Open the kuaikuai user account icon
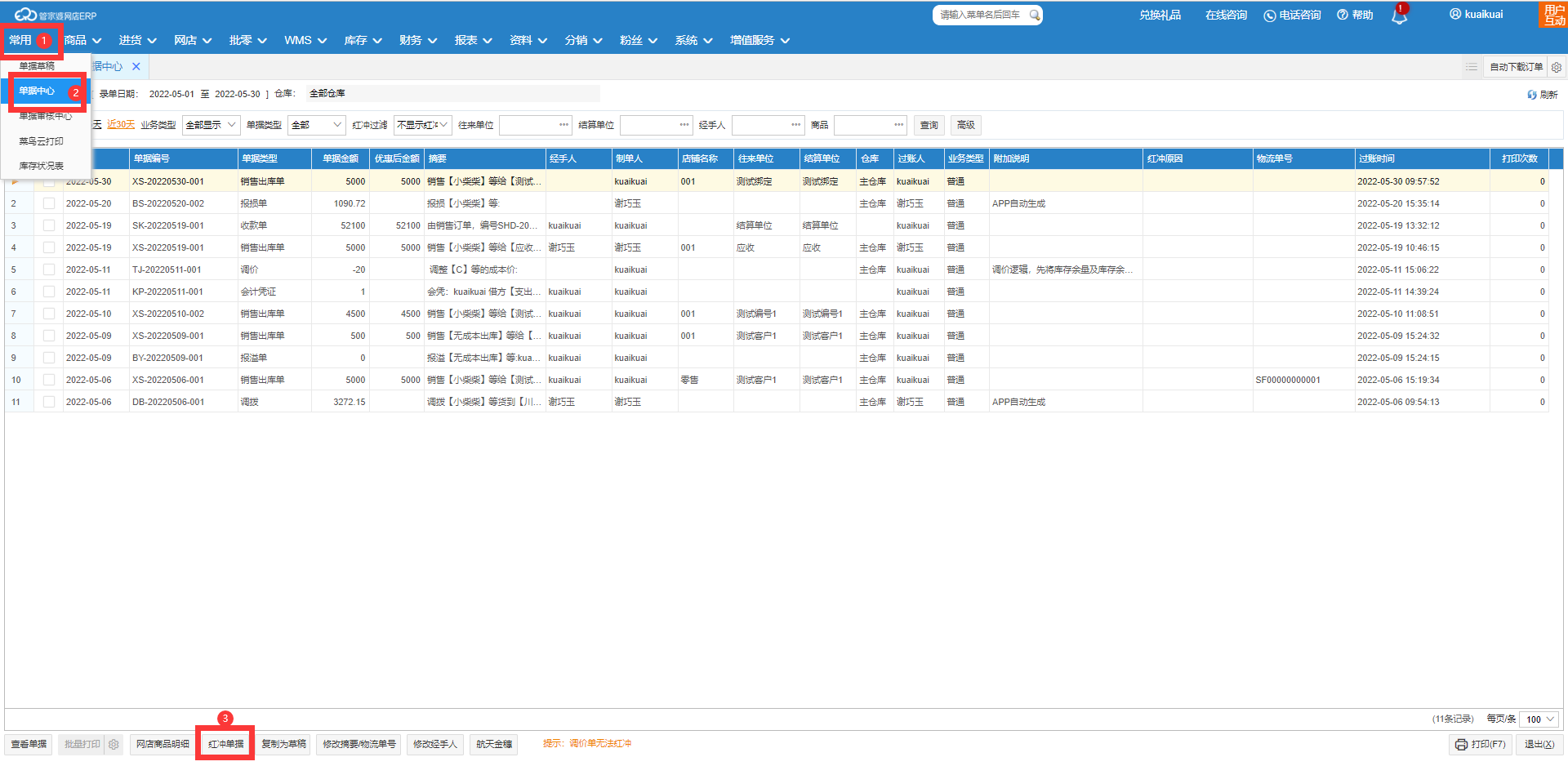Viewport: 1568px width, 766px height. (x=1455, y=14)
